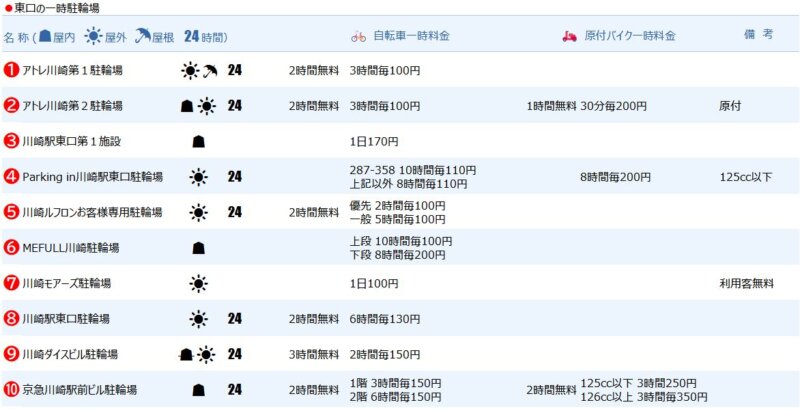Viewport: 800px width, 409px height.
Task: Click the umbrella icon in the アトレ川崎第1駐輪場 row
Action: 210,71
